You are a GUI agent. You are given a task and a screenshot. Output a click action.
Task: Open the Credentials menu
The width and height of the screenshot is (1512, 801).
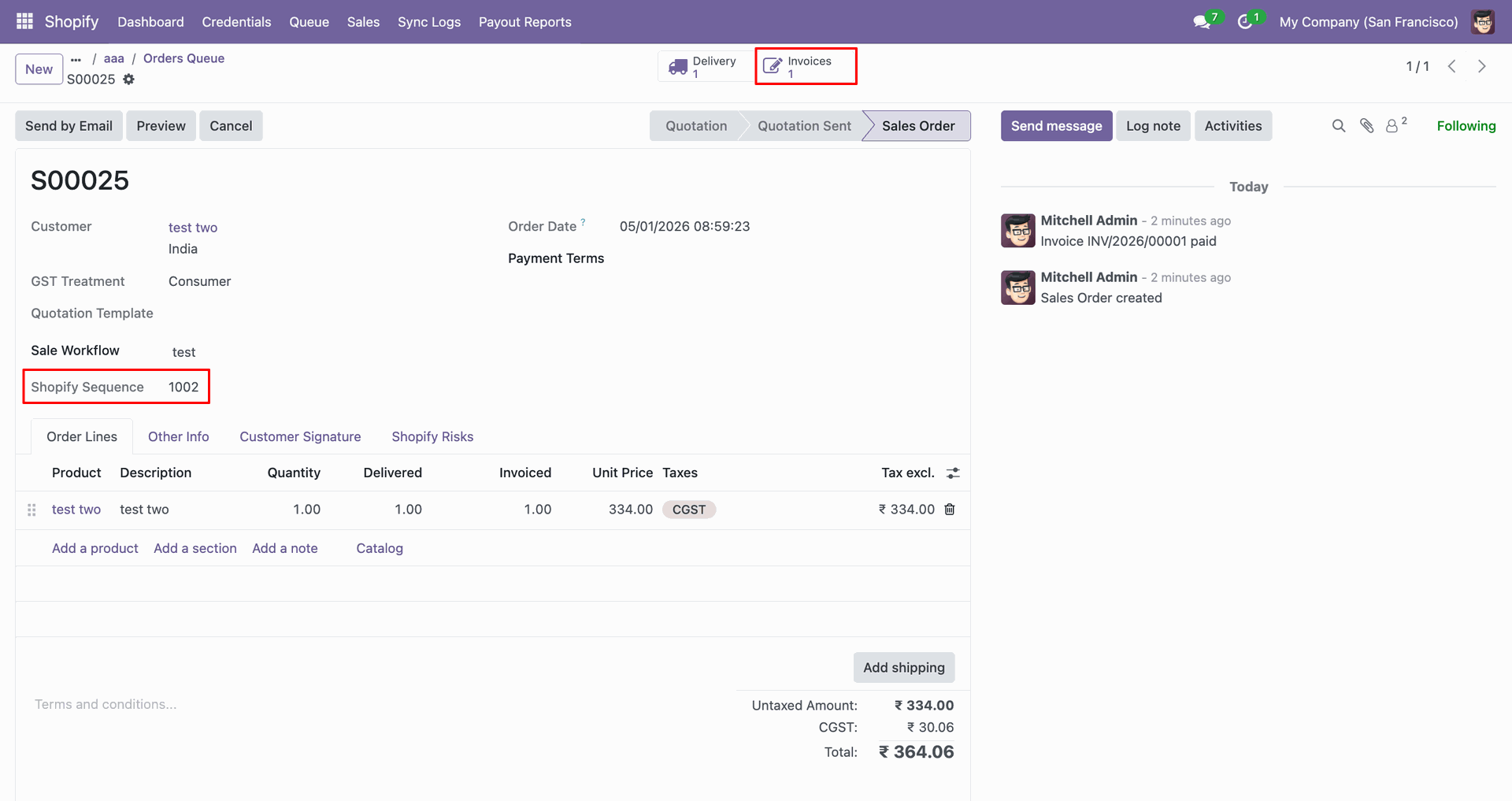click(x=236, y=22)
